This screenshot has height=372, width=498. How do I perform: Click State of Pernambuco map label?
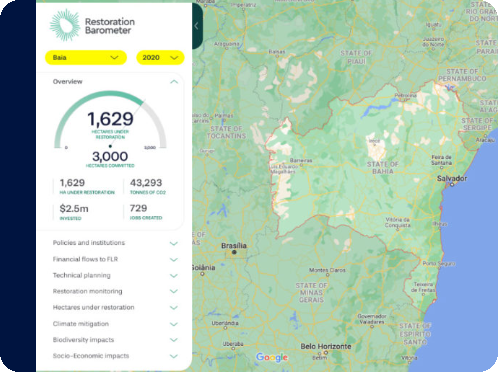coord(462,75)
